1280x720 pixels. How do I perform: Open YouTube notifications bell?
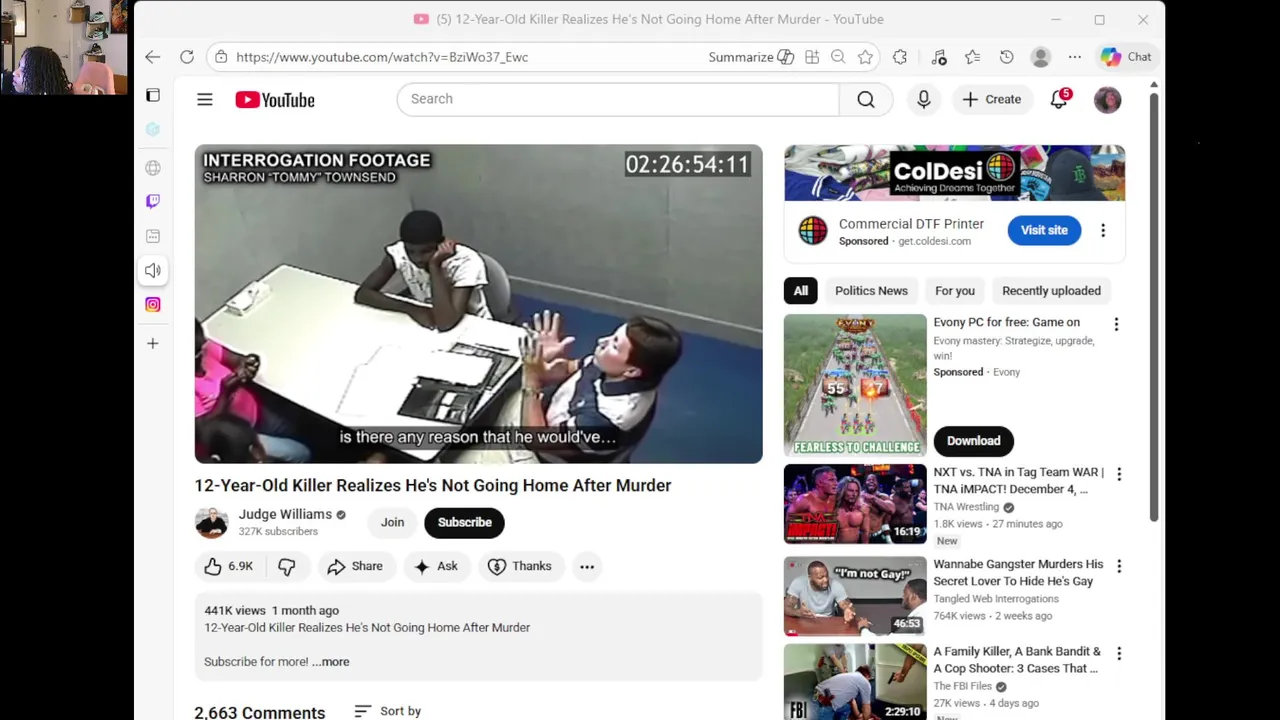1059,99
